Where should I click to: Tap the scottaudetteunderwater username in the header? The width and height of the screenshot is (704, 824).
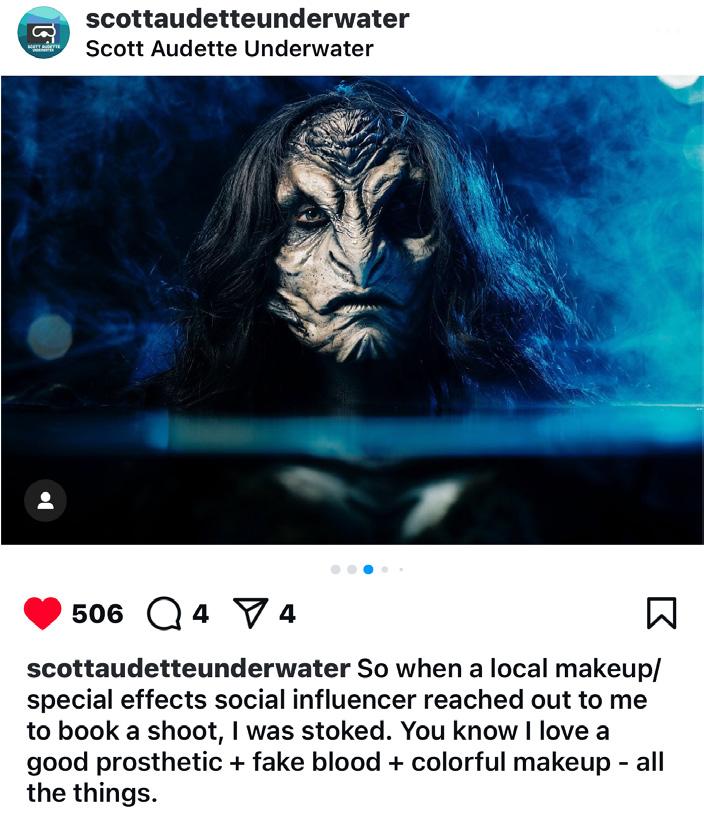[247, 19]
